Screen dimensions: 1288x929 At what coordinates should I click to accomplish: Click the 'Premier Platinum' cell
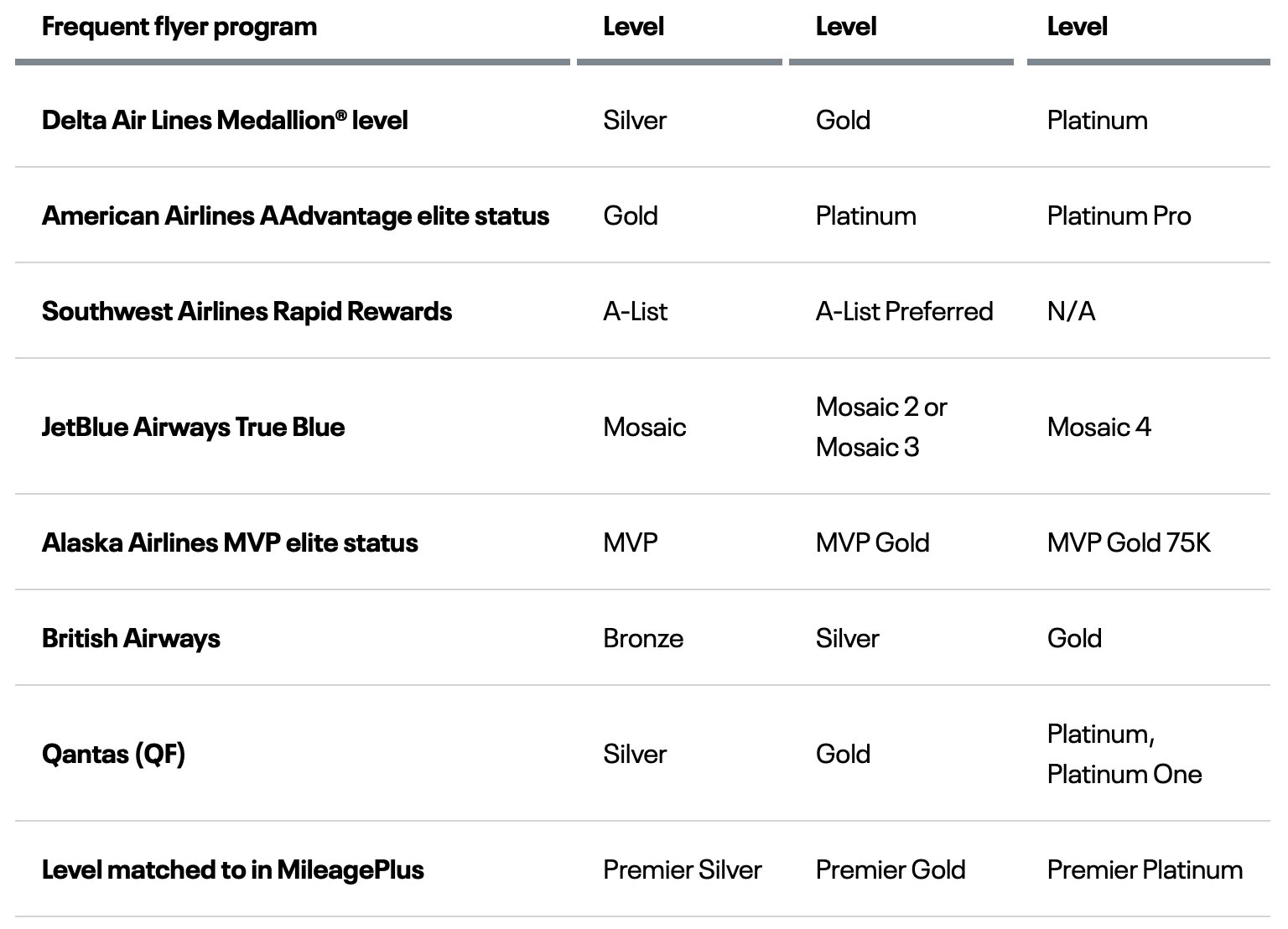point(1145,870)
